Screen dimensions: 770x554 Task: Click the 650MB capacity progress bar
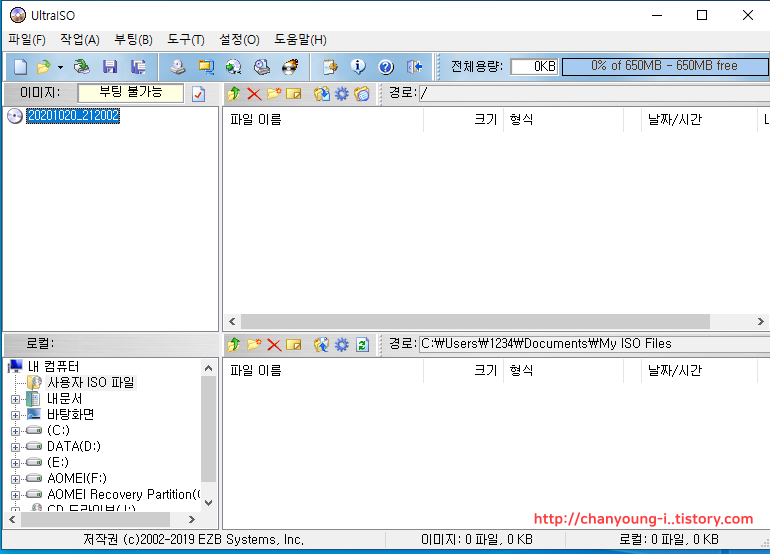click(664, 66)
